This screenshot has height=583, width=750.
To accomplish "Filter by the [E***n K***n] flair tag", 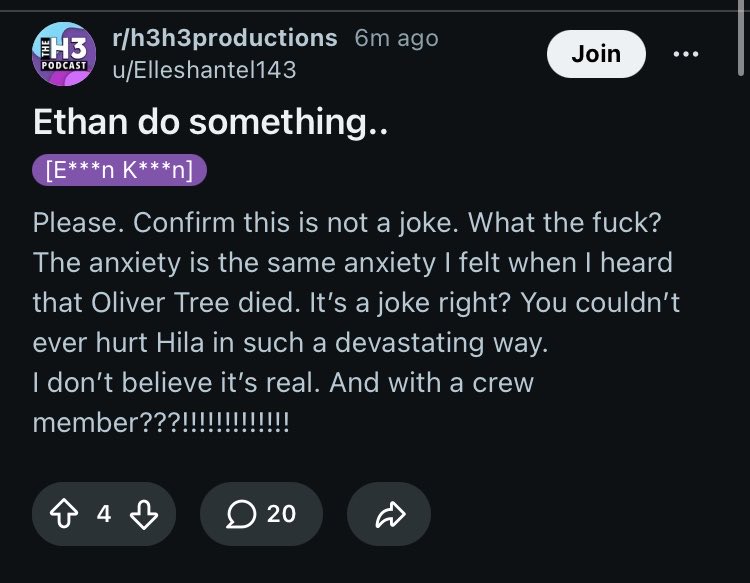I will (120, 170).
